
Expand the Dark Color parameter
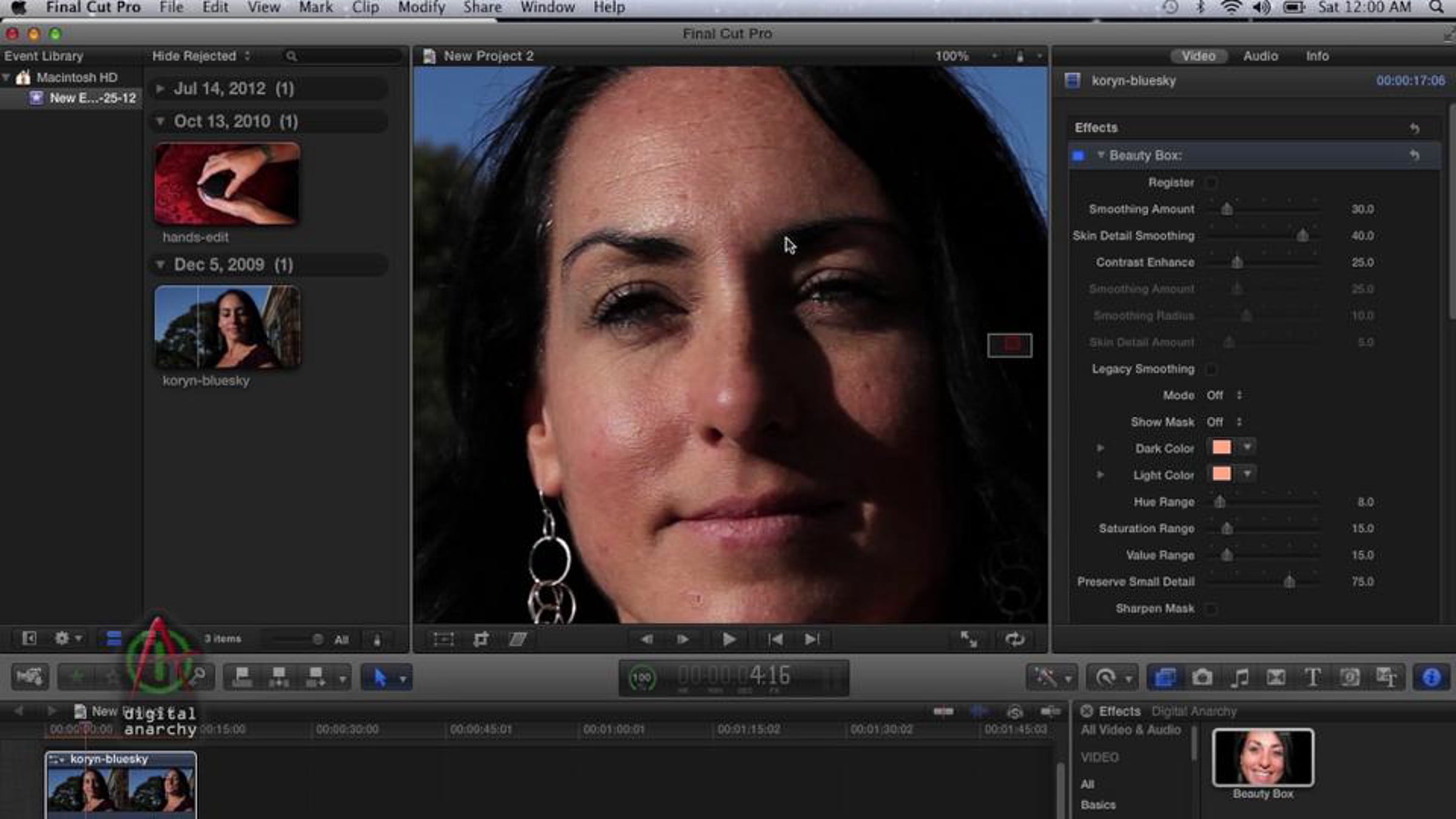point(1100,448)
